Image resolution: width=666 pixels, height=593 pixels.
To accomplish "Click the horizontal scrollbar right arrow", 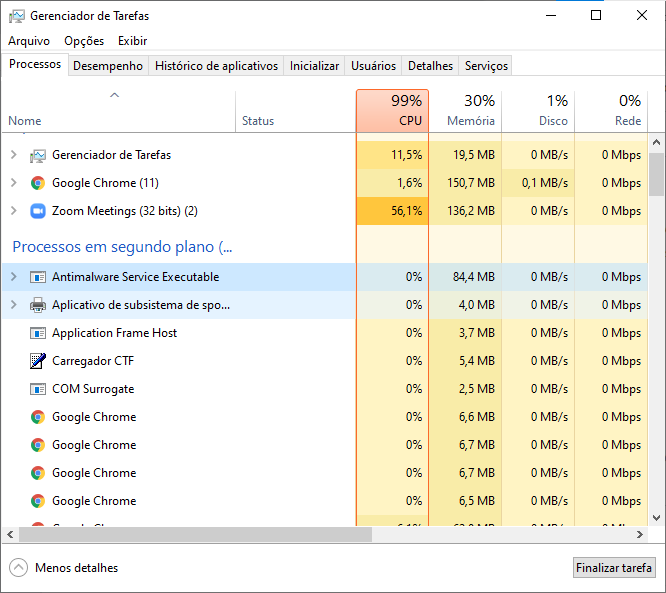I will (x=640, y=535).
